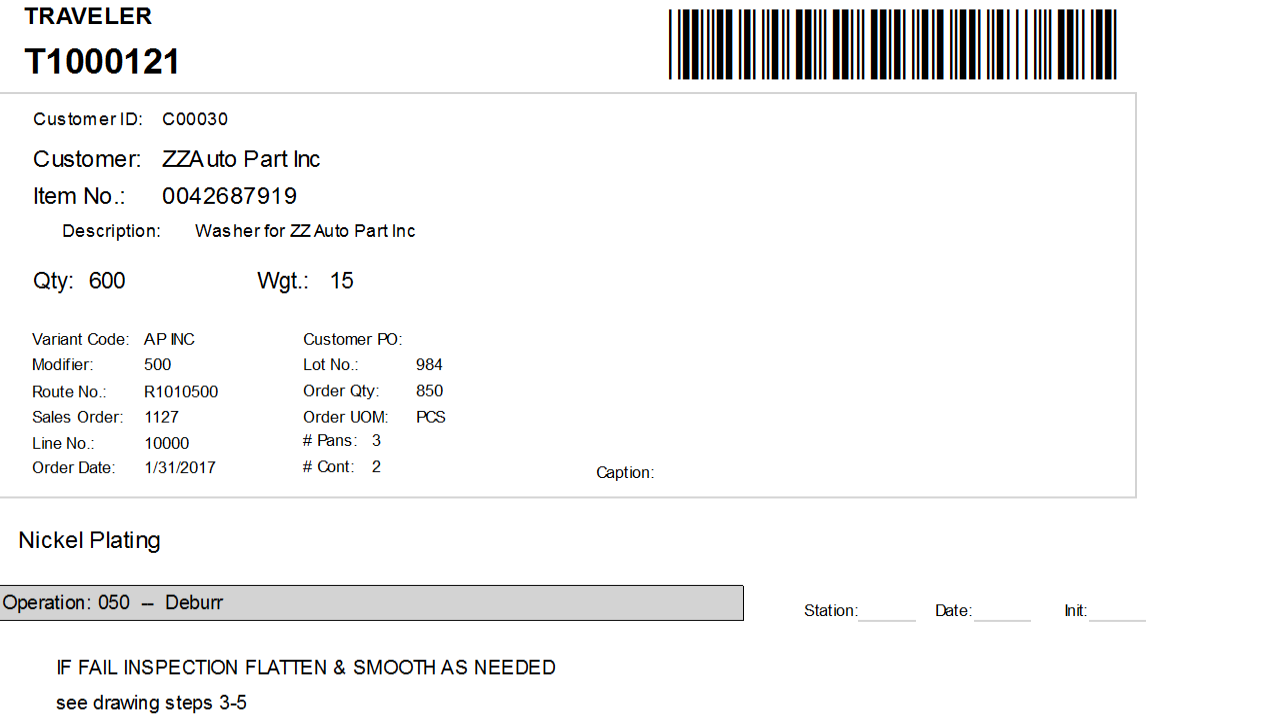1280x720 pixels.
Task: Click the Init blank field
Action: coord(1117,610)
